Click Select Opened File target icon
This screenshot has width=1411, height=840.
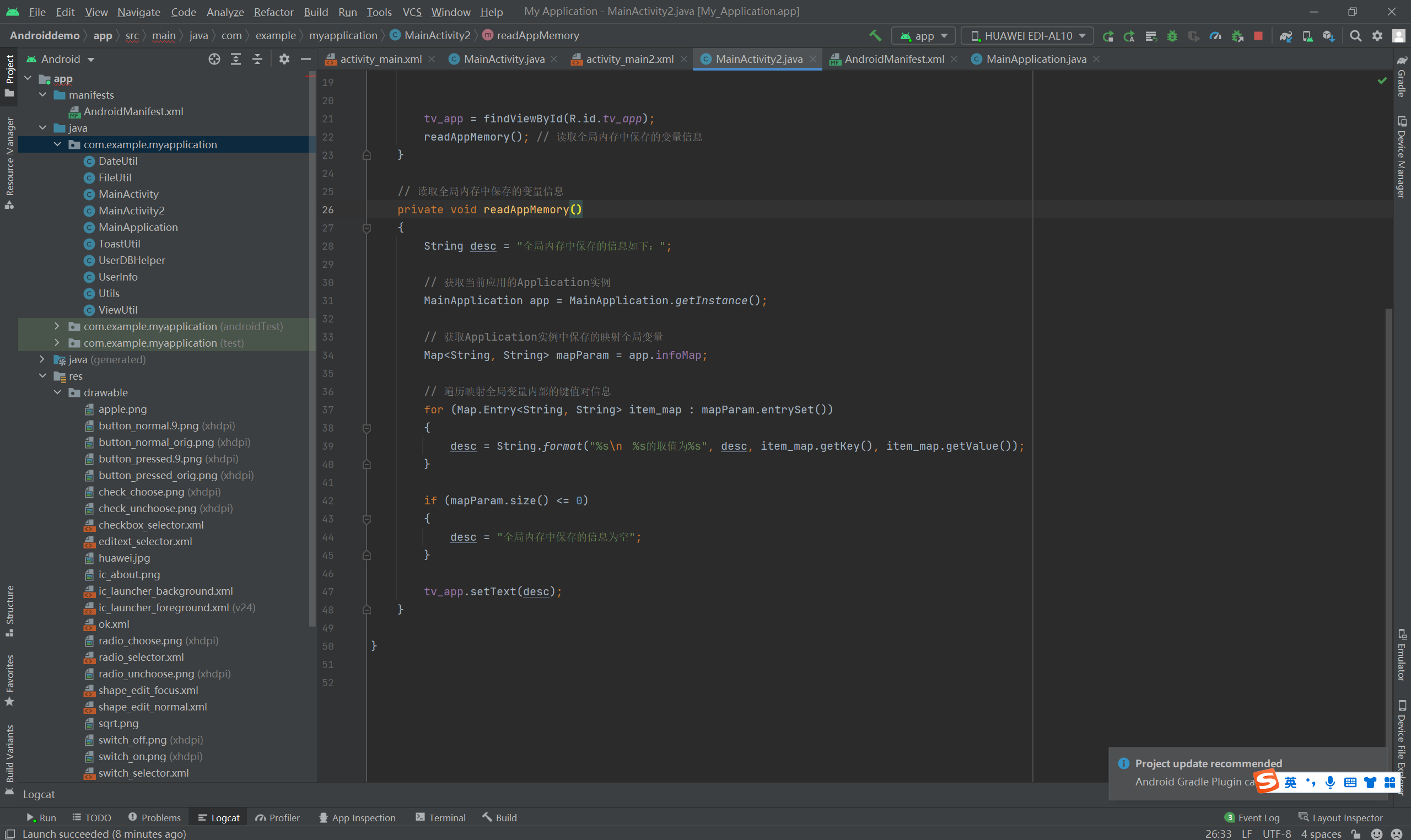coord(214,59)
